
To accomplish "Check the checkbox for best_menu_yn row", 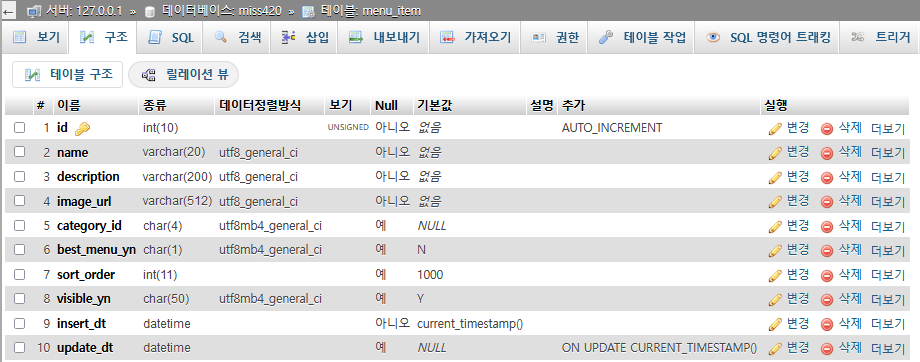I will 19,249.
